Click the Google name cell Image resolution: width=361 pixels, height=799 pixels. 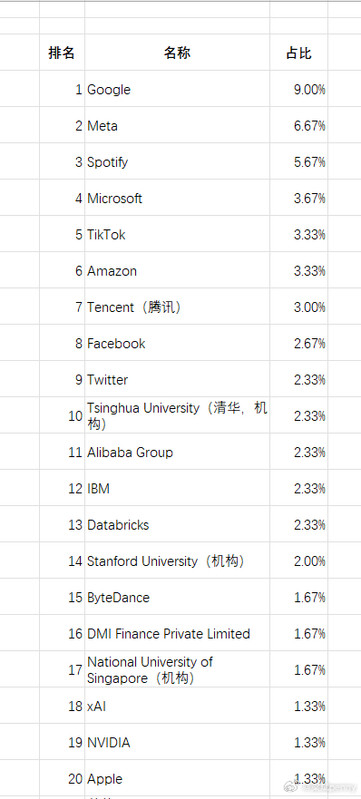pyautogui.click(x=177, y=89)
